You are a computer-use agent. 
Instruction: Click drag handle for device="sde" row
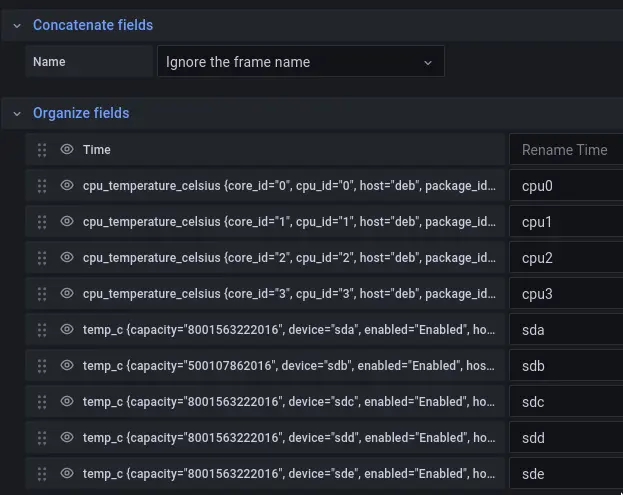tap(42, 474)
